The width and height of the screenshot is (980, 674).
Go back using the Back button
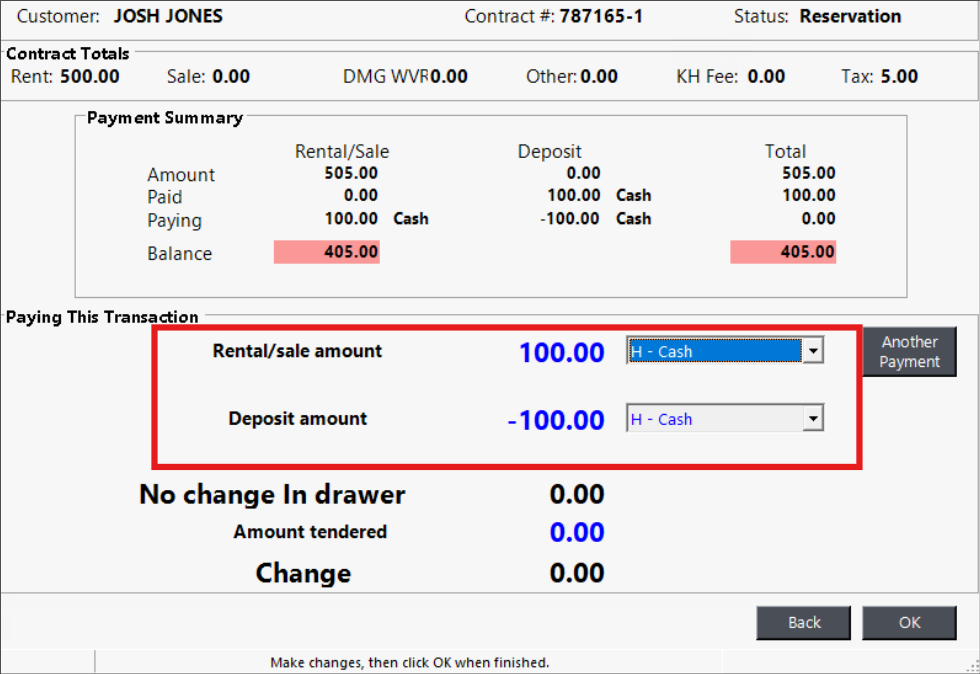tap(804, 622)
